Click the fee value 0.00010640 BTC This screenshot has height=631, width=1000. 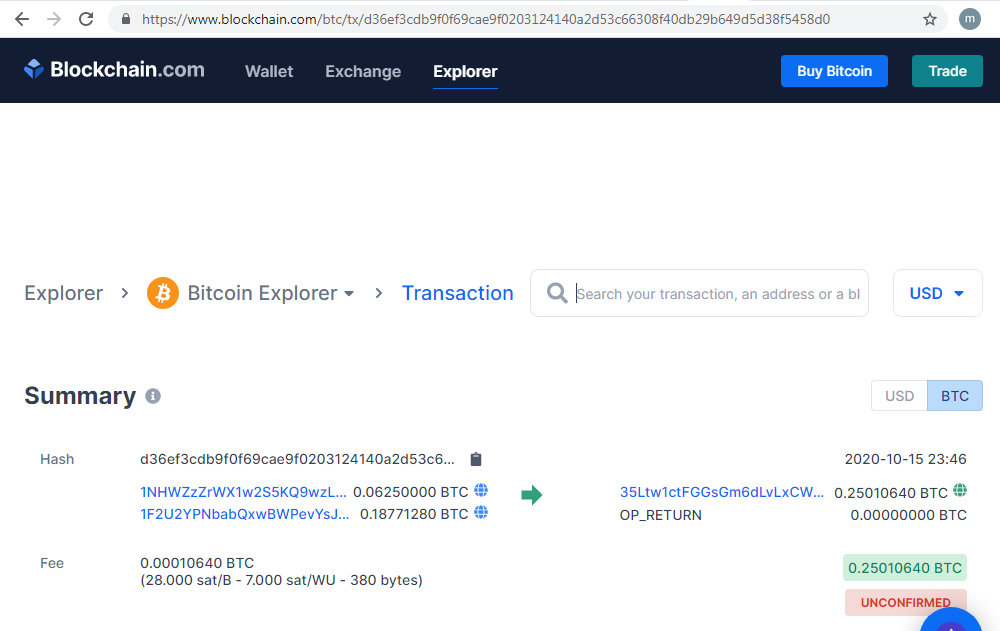tap(197, 563)
